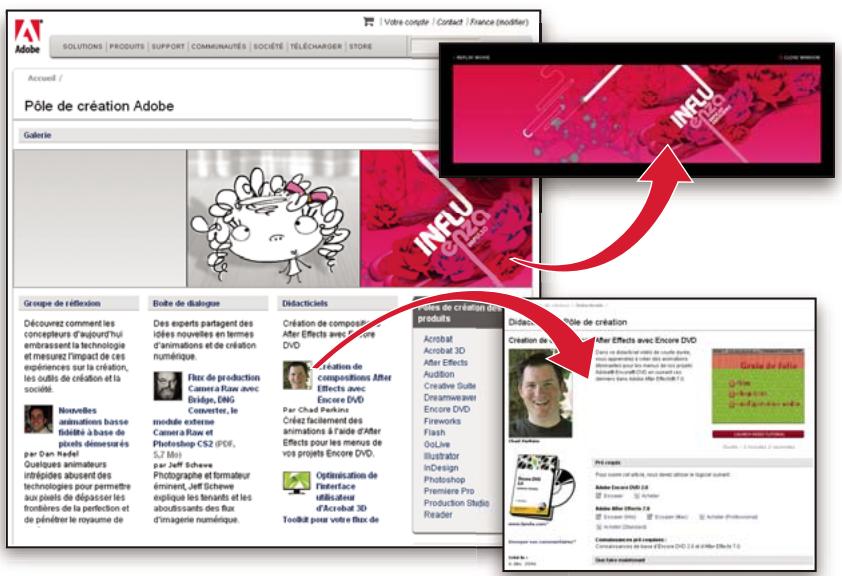842x576 pixels.
Task: Select Reader in product list
Action: pyautogui.click(x=438, y=515)
